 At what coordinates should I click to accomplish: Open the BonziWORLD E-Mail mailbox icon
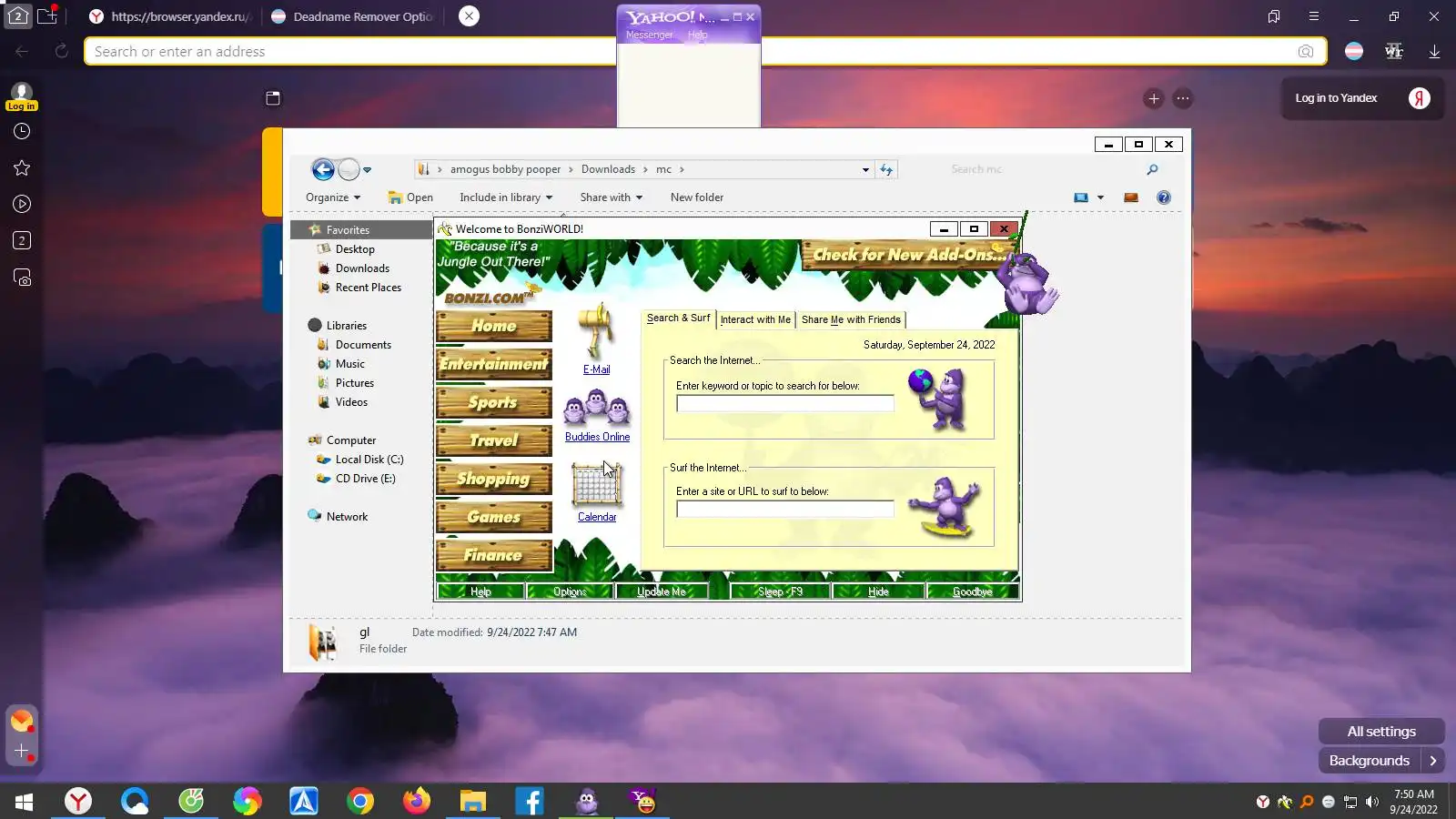(x=596, y=333)
